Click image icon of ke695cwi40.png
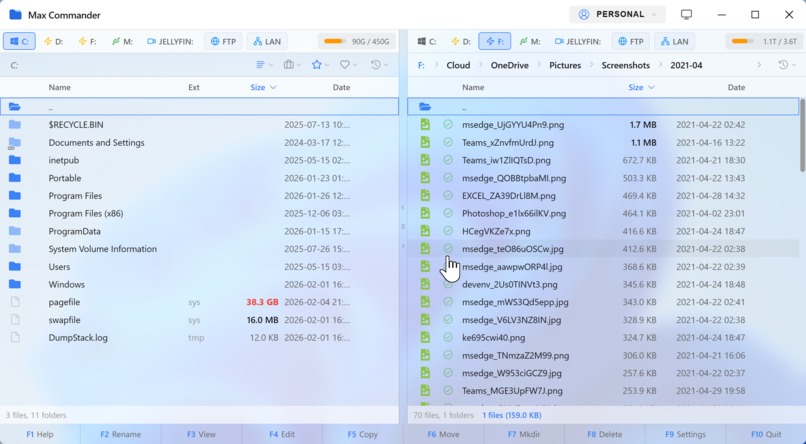 pyautogui.click(x=425, y=338)
